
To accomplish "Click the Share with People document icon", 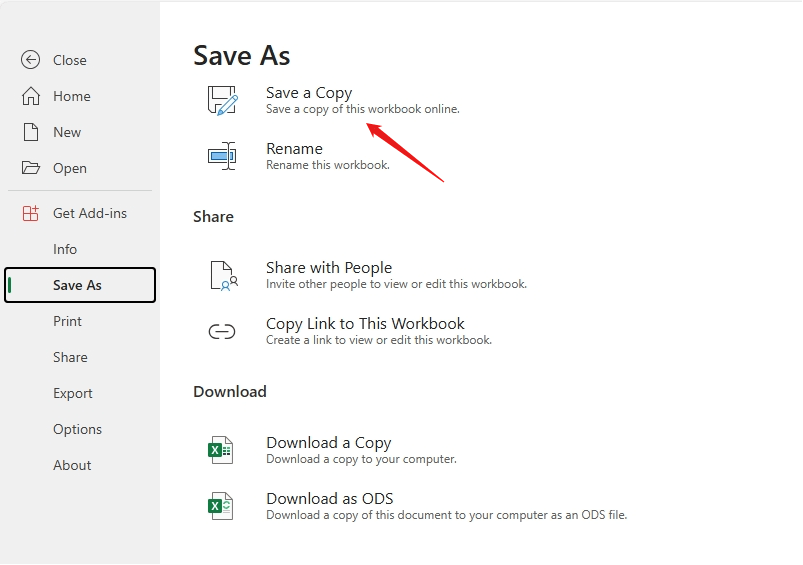I will [x=224, y=276].
